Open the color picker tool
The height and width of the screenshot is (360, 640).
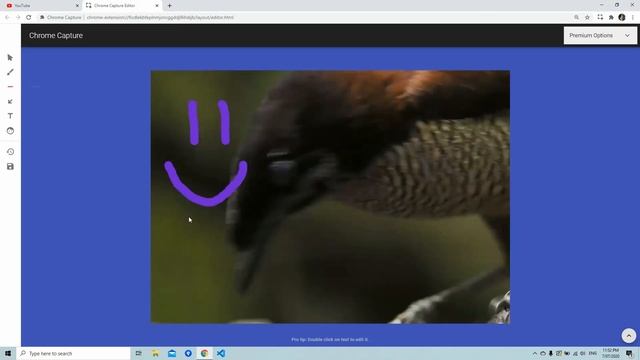click(x=10, y=131)
